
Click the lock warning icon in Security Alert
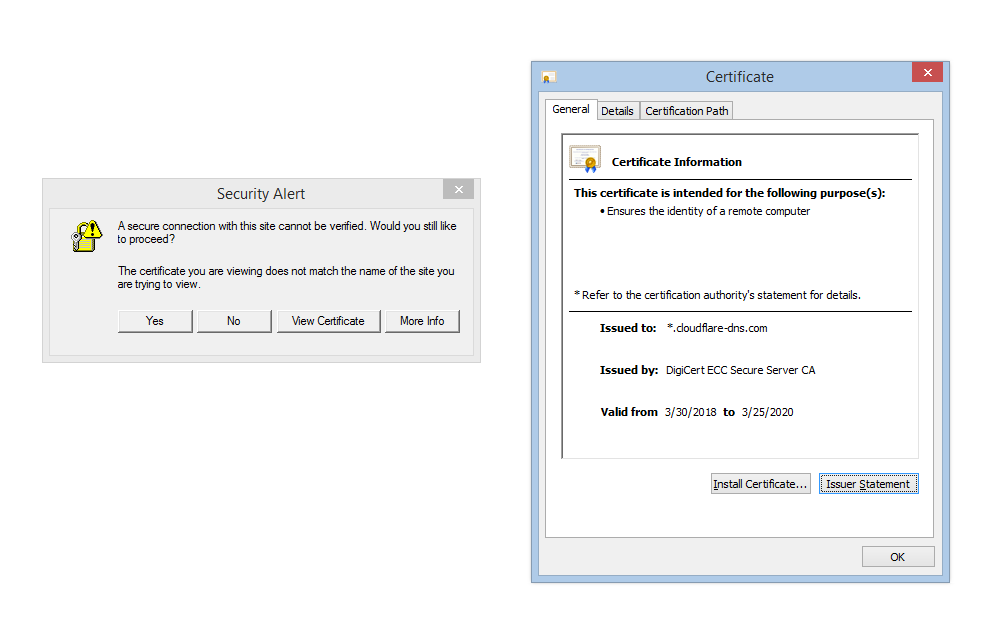coord(87,236)
